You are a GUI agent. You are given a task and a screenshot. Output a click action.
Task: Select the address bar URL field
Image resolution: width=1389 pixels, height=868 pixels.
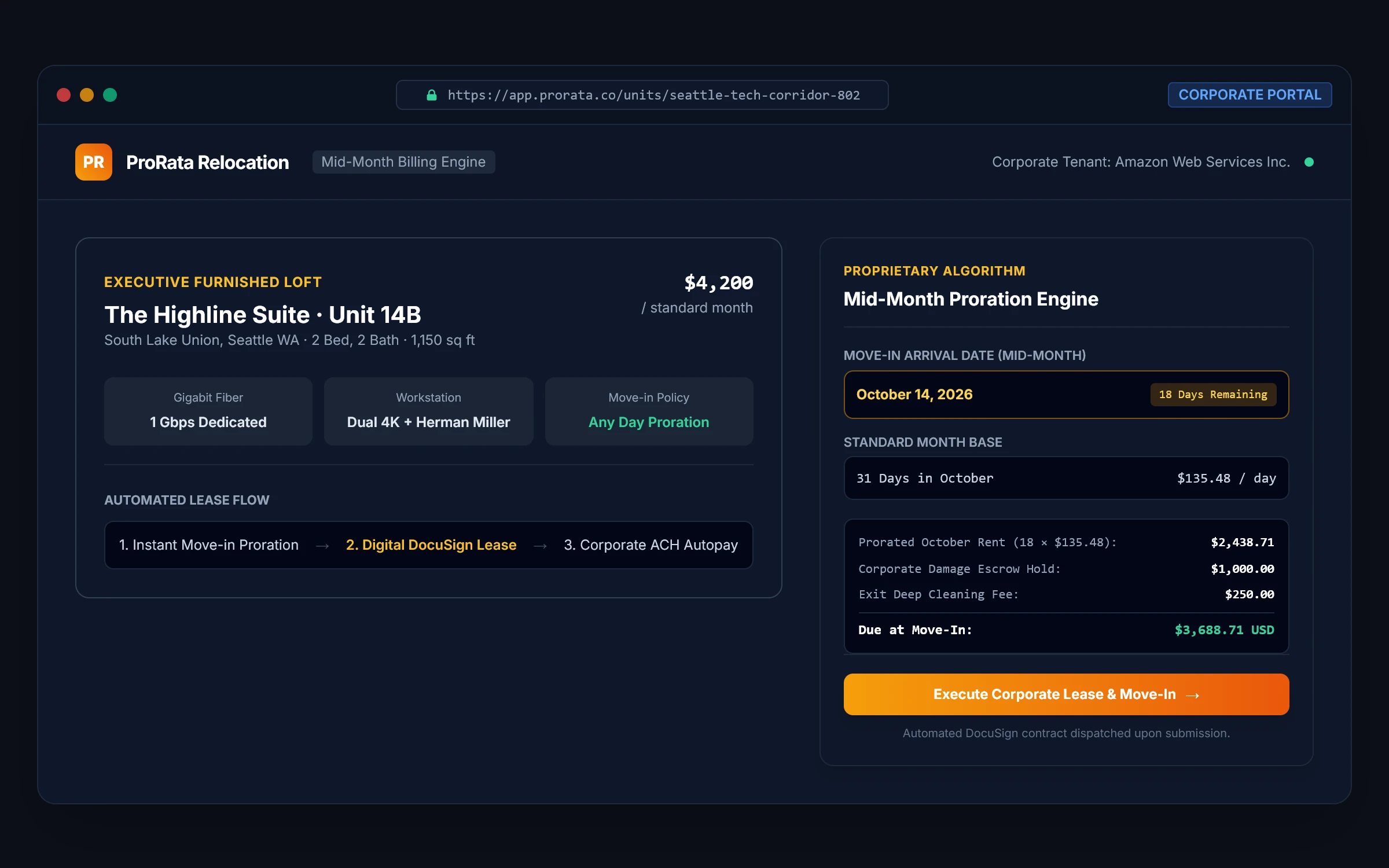coord(642,95)
